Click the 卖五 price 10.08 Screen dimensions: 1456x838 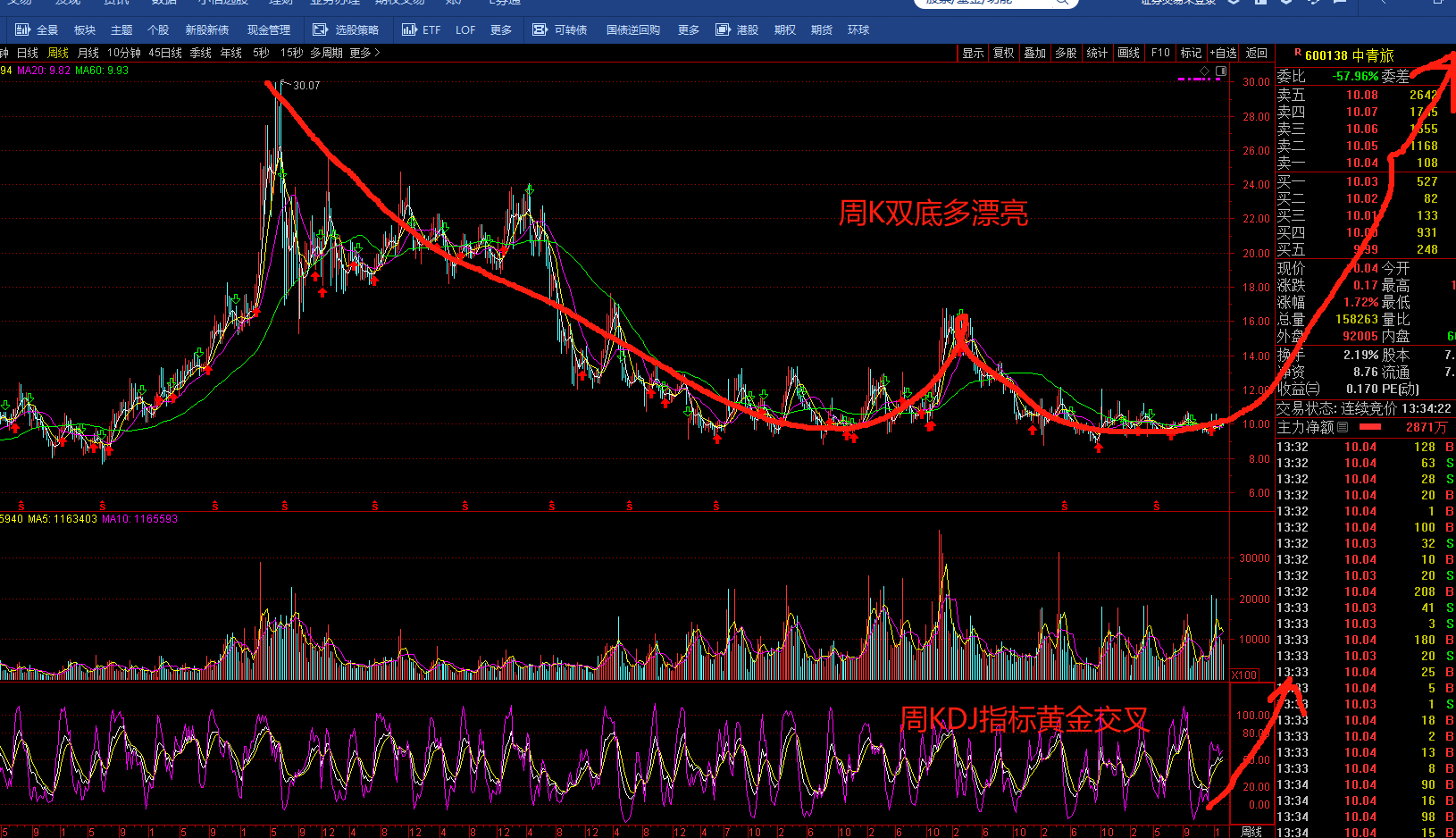coord(1362,95)
